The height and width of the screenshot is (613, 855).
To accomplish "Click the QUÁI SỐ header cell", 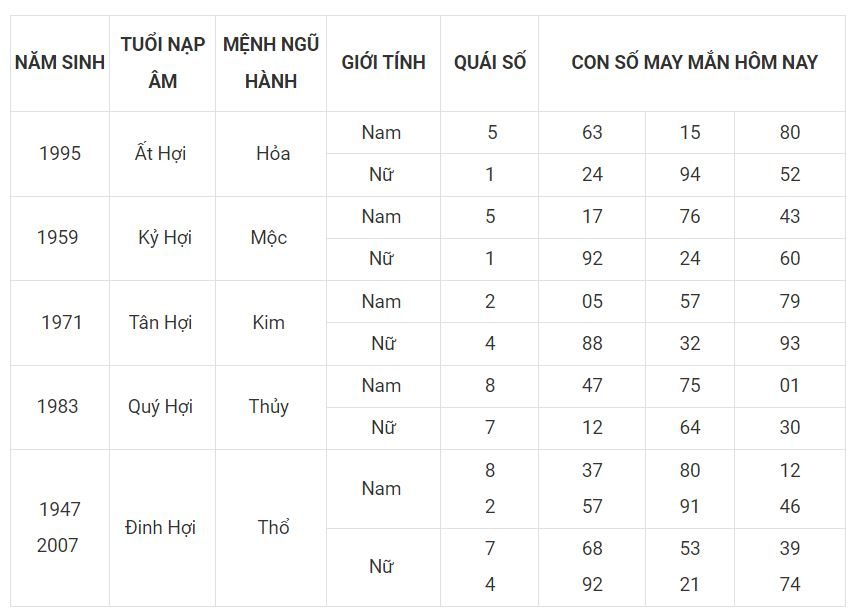I will (490, 63).
